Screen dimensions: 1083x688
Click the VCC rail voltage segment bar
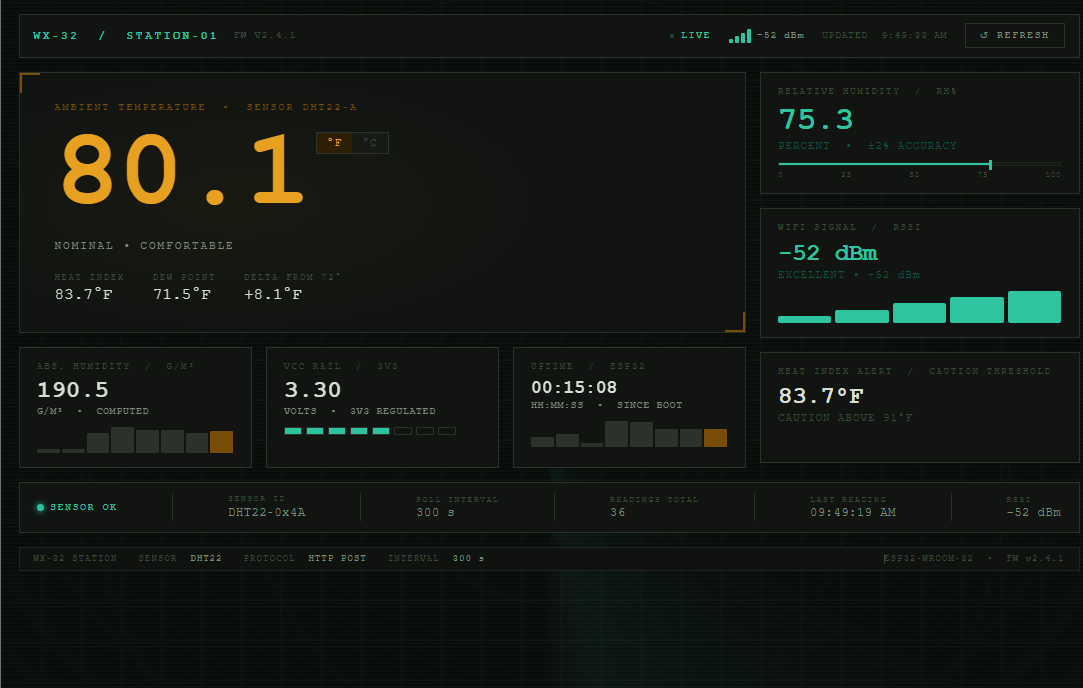pos(370,431)
